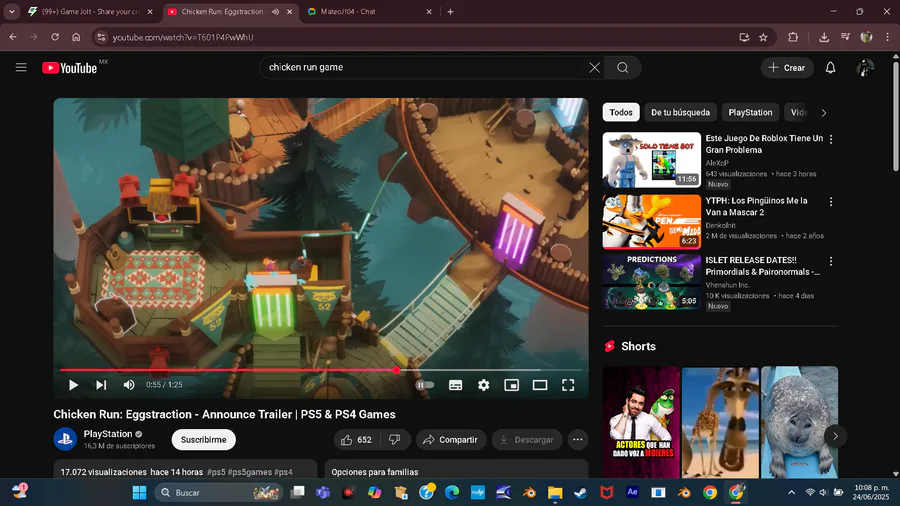Enable miniplayer mode
Image resolution: width=900 pixels, height=506 pixels.
tap(511, 385)
